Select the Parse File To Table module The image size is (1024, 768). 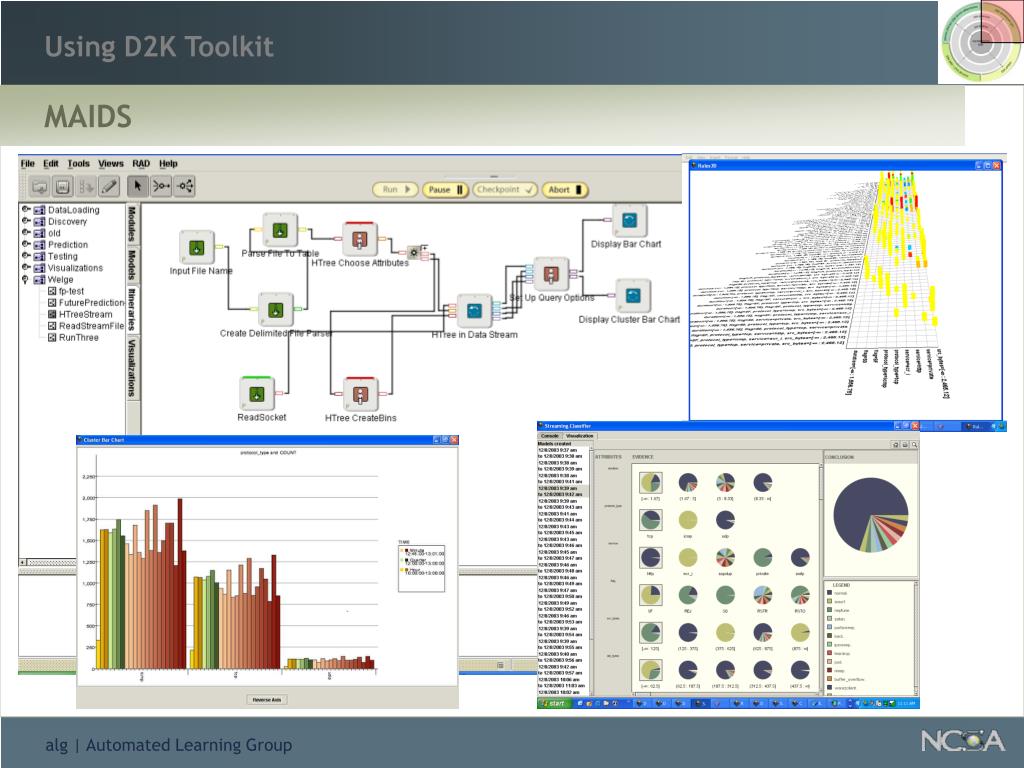280,231
